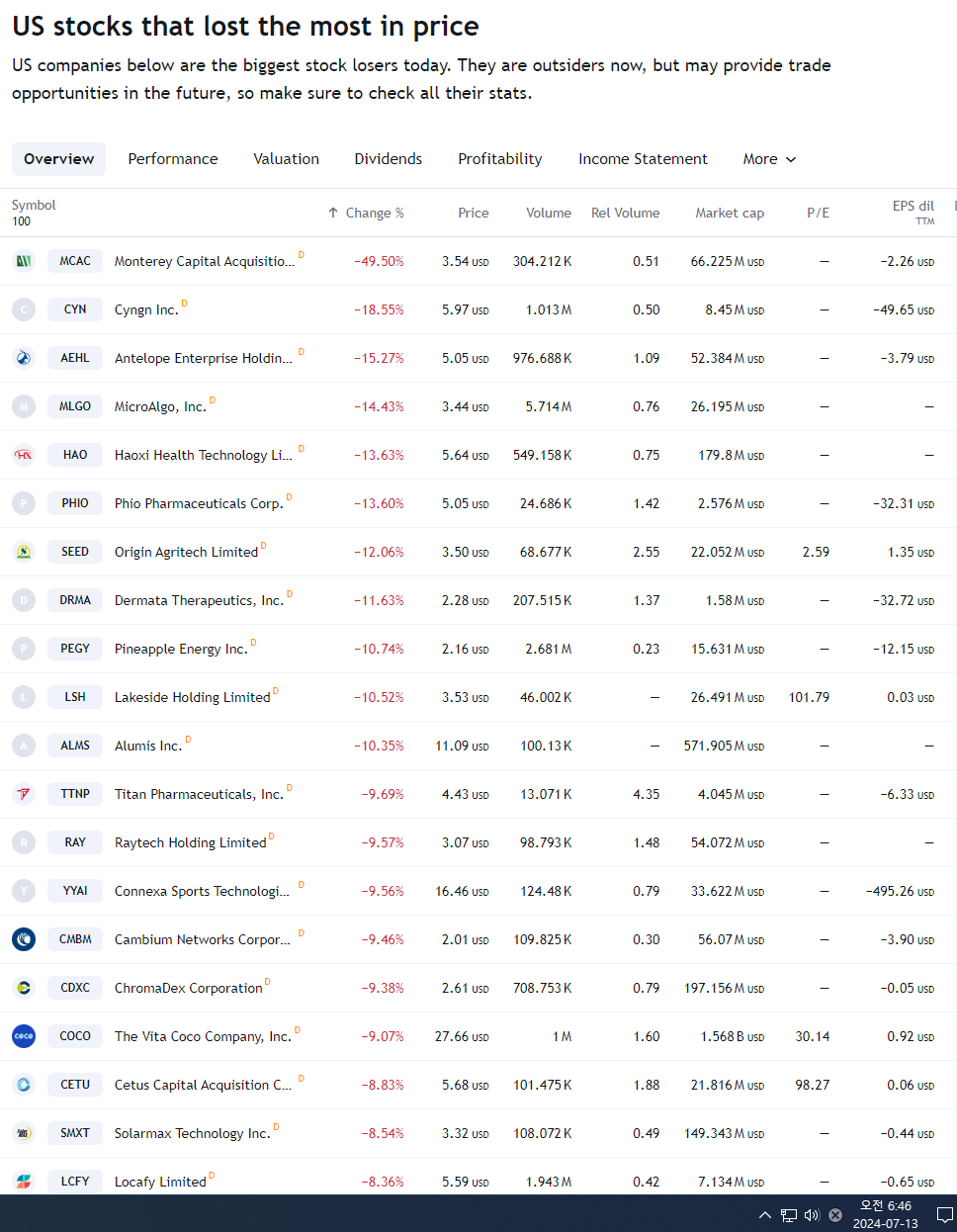Click the SEED company logo icon
957x1232 pixels.
(24, 552)
